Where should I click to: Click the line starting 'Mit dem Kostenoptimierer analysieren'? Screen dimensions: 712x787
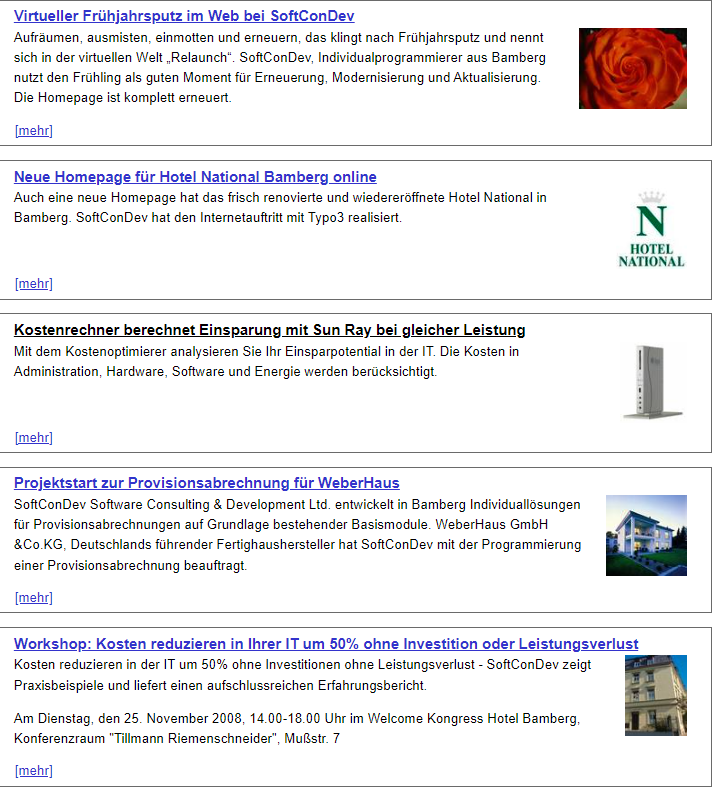[266, 352]
